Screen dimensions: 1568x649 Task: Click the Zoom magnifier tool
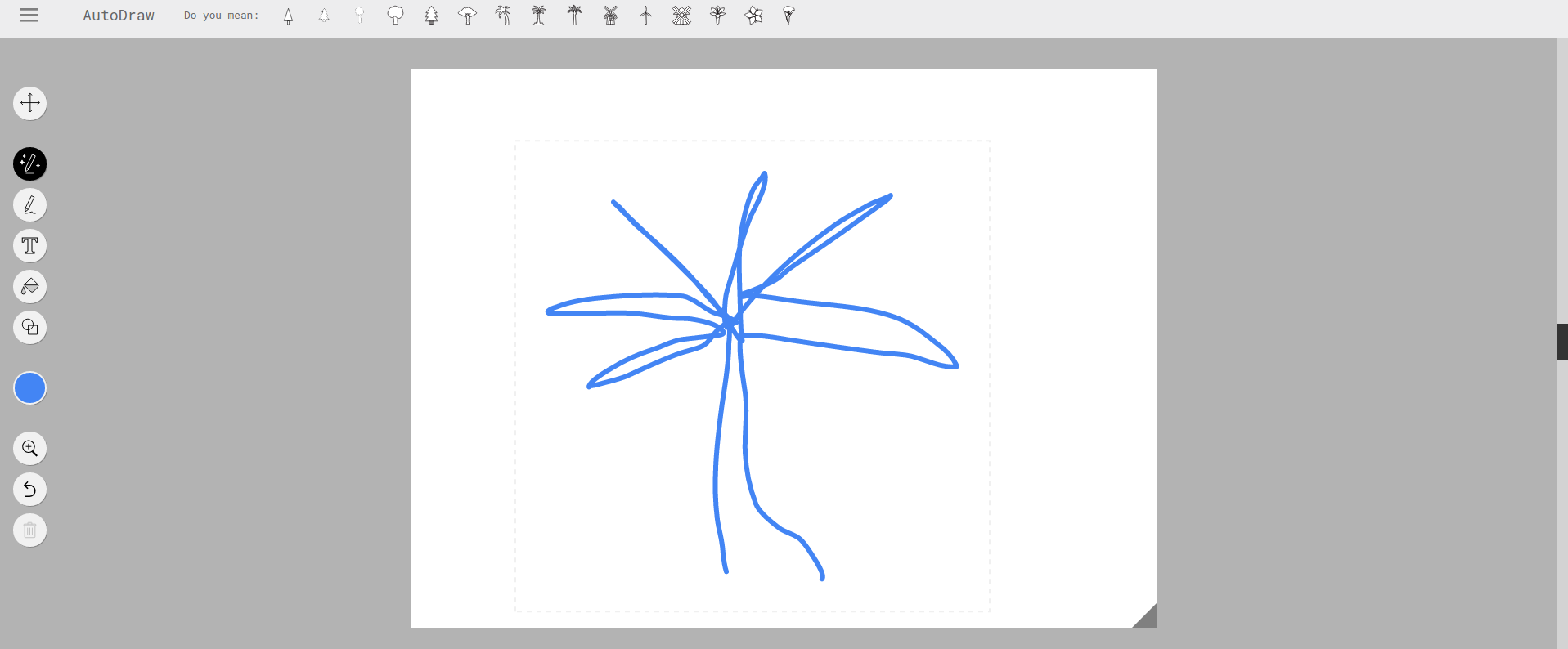pos(30,449)
